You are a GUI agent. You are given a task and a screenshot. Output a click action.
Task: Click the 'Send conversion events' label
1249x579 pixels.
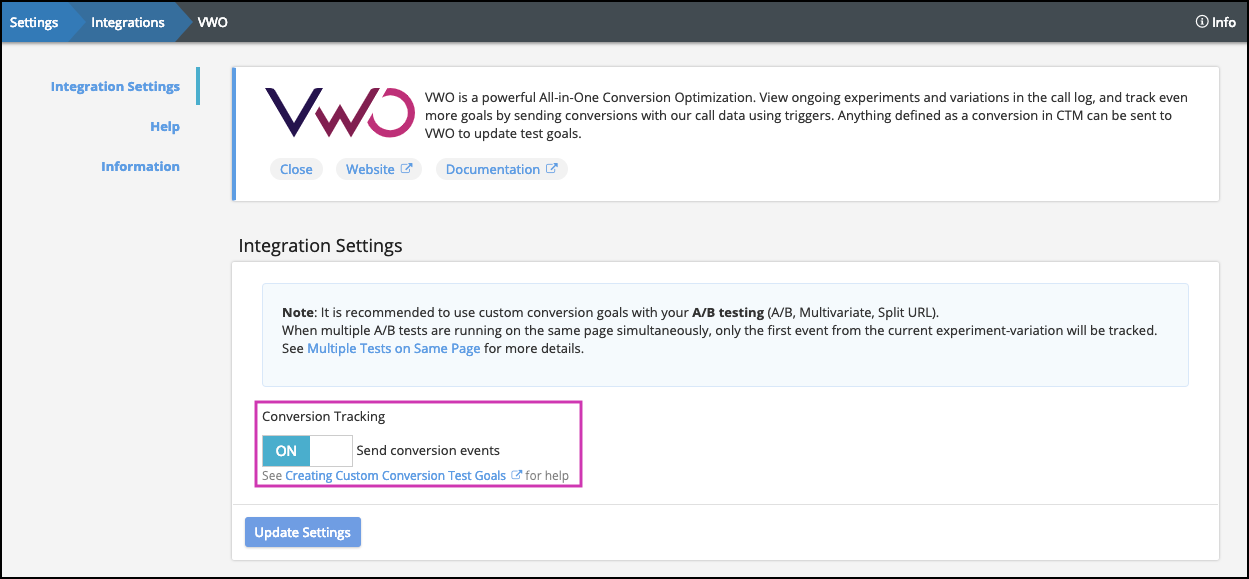tap(428, 451)
